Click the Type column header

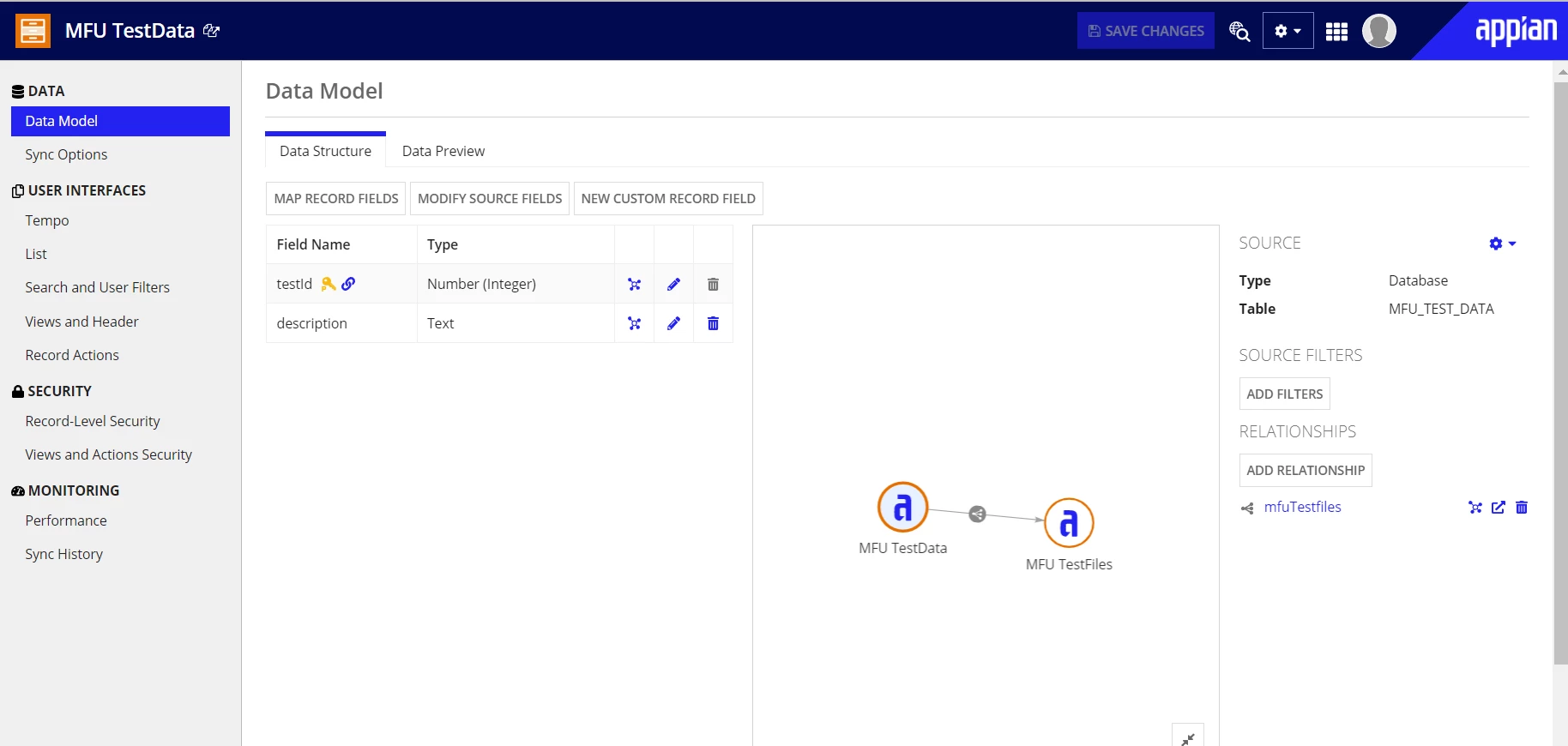pos(516,244)
